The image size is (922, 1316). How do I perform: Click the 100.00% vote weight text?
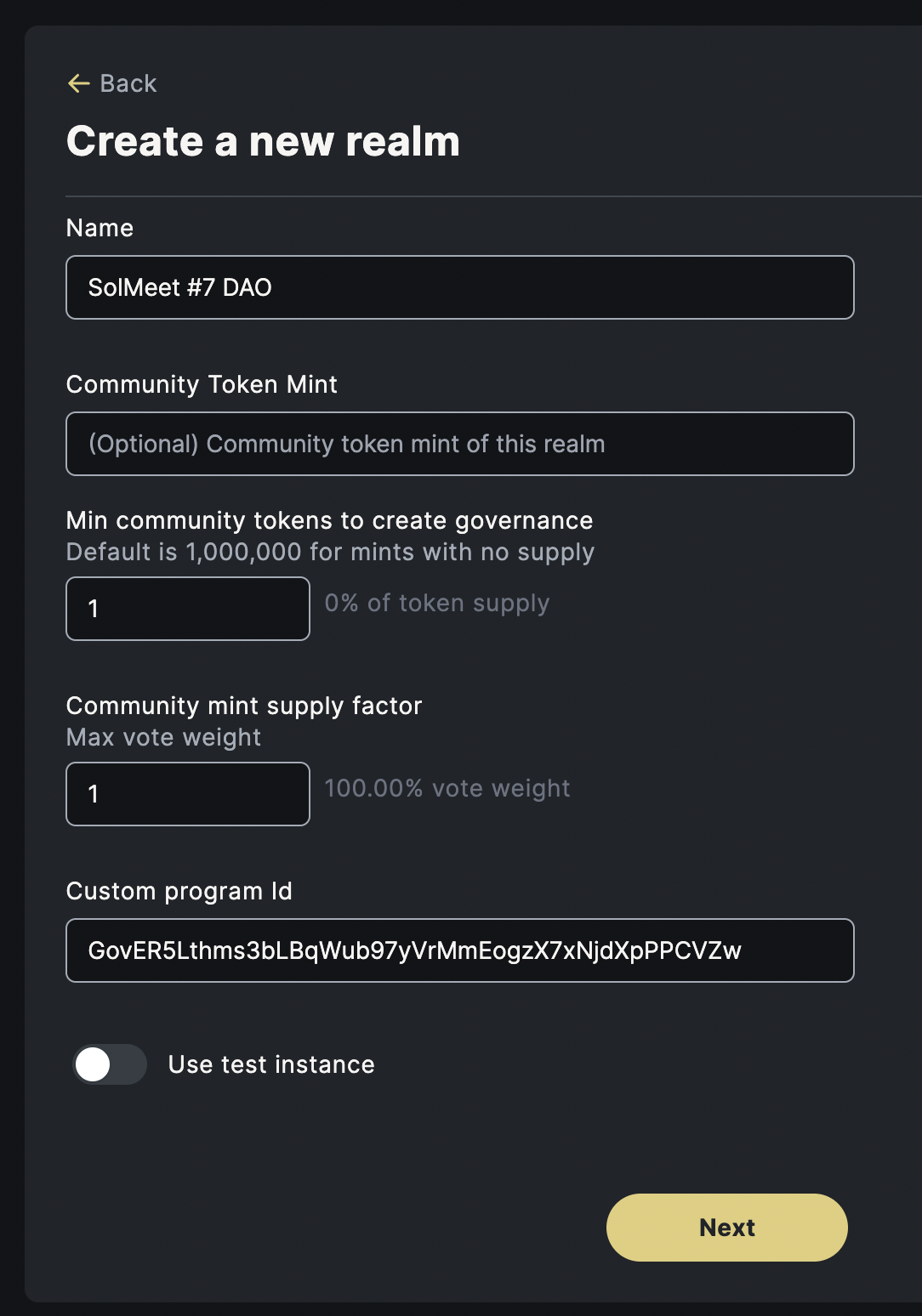[x=447, y=788]
